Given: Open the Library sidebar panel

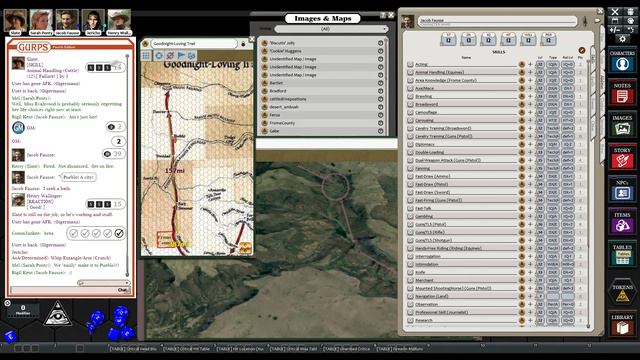Looking at the screenshot, I should tap(622, 325).
